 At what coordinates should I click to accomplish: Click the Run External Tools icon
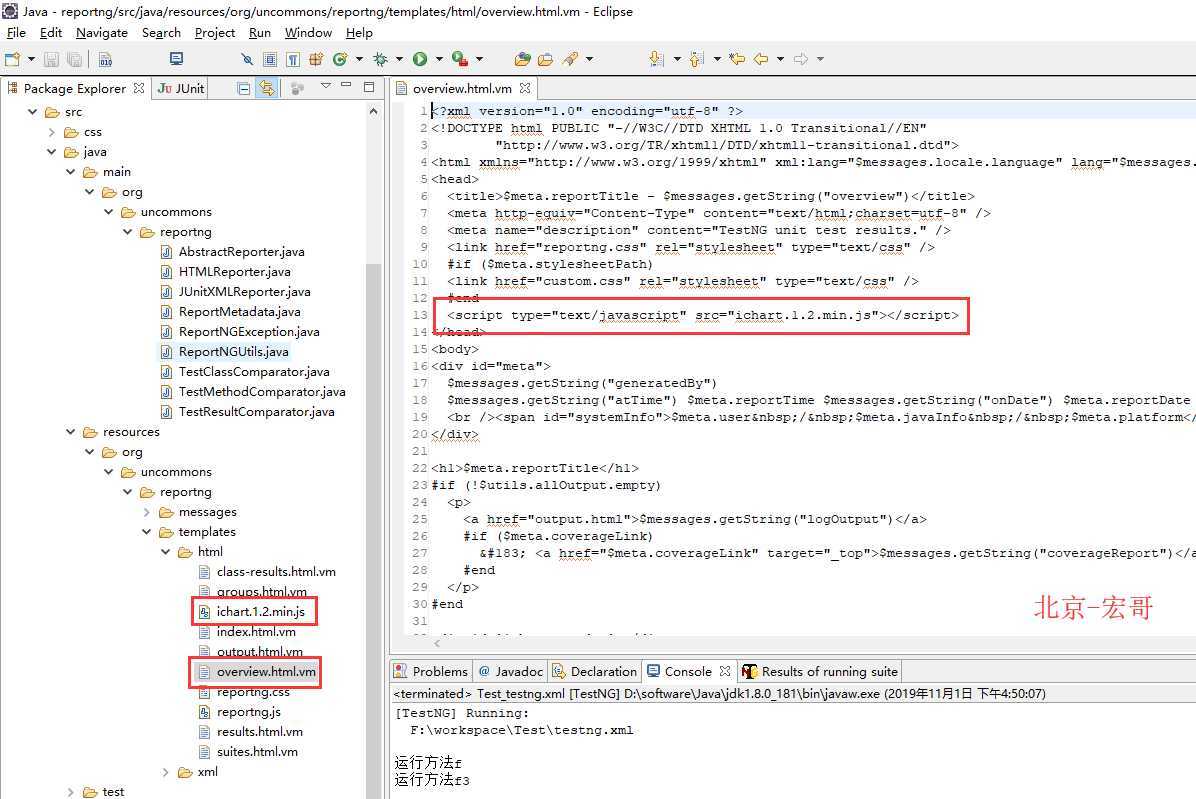[459, 59]
